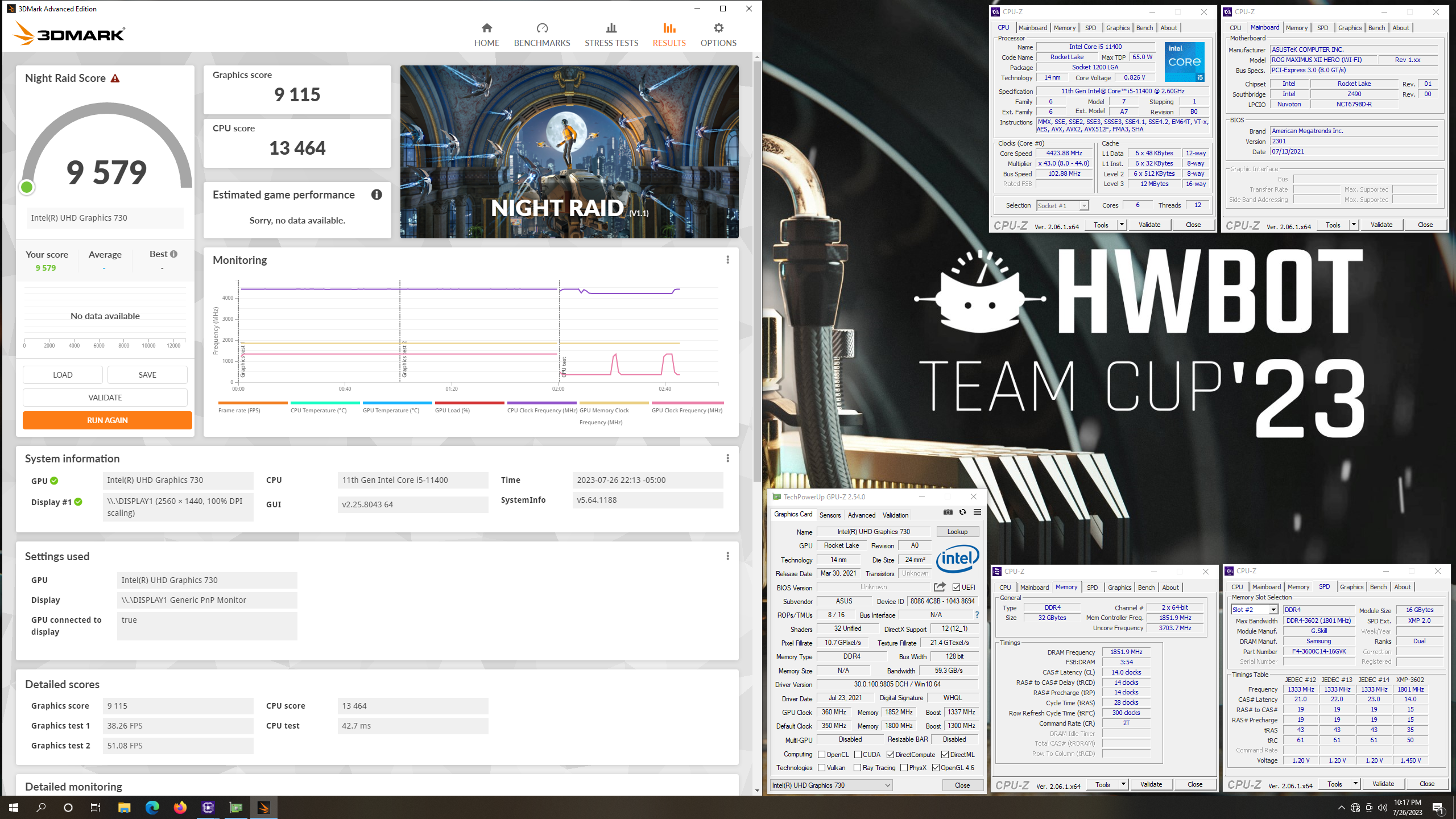Open 3DMark OPTIONS gear

click(718, 28)
